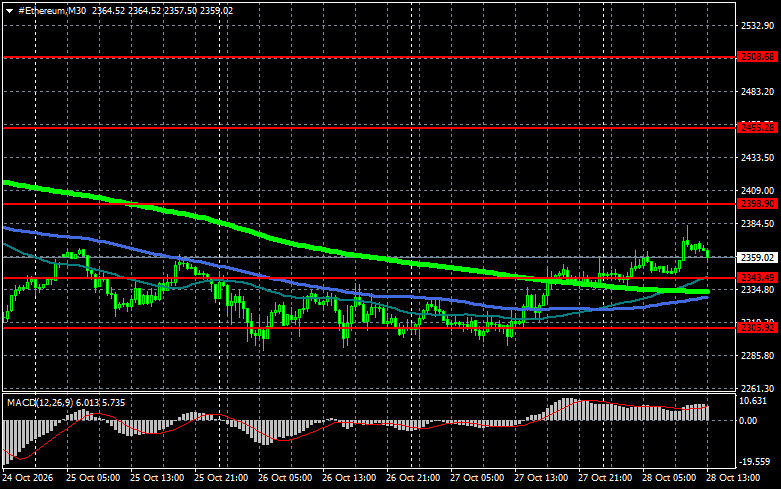The width and height of the screenshot is (781, 489).
Task: Click the MACD zero level label 0.00
Action: coord(748,421)
